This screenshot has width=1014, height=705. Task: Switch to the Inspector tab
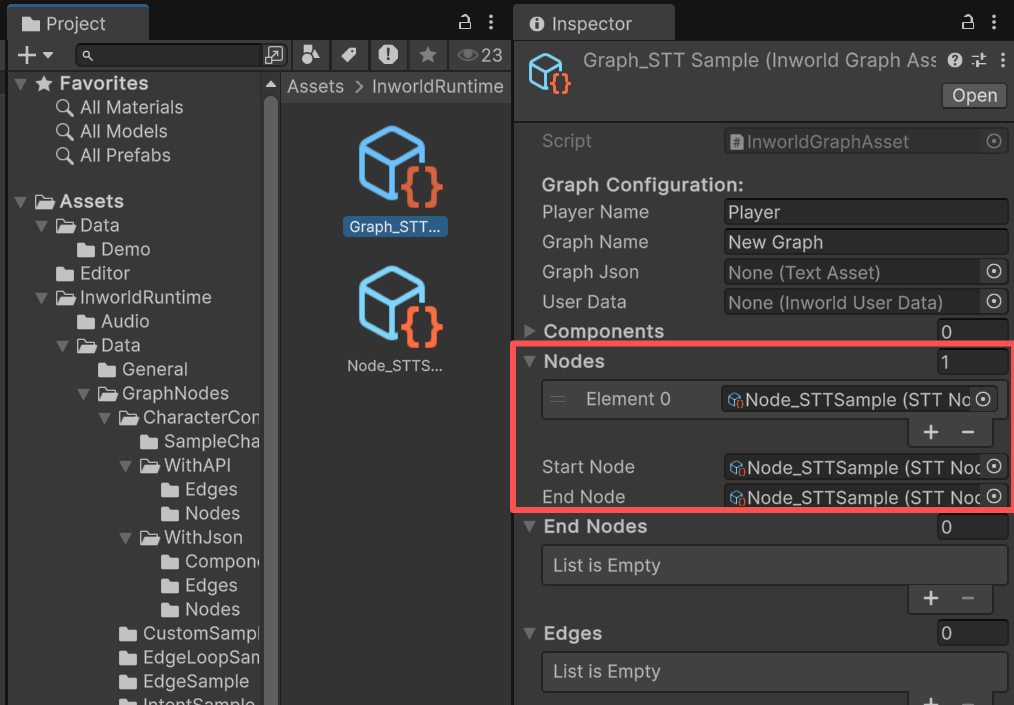click(593, 21)
